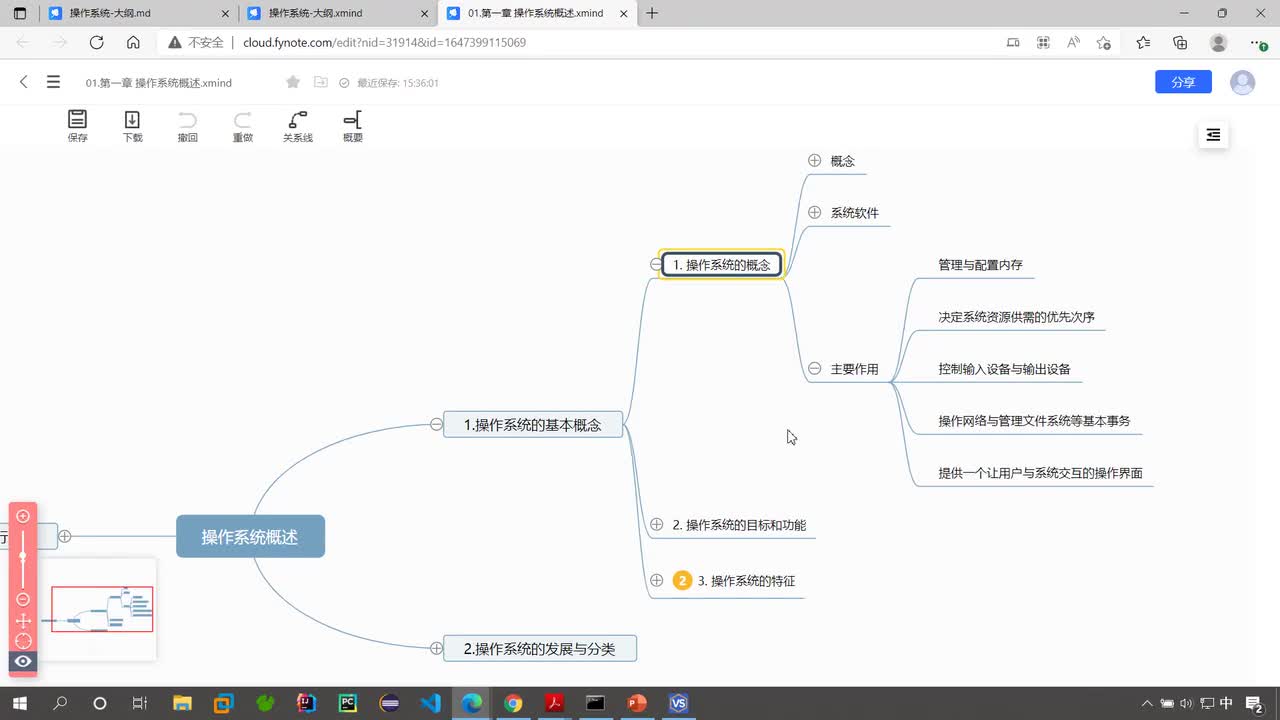The image size is (1280, 720).
Task: Click the zoom out minus on red panel
Action: [x=23, y=599]
